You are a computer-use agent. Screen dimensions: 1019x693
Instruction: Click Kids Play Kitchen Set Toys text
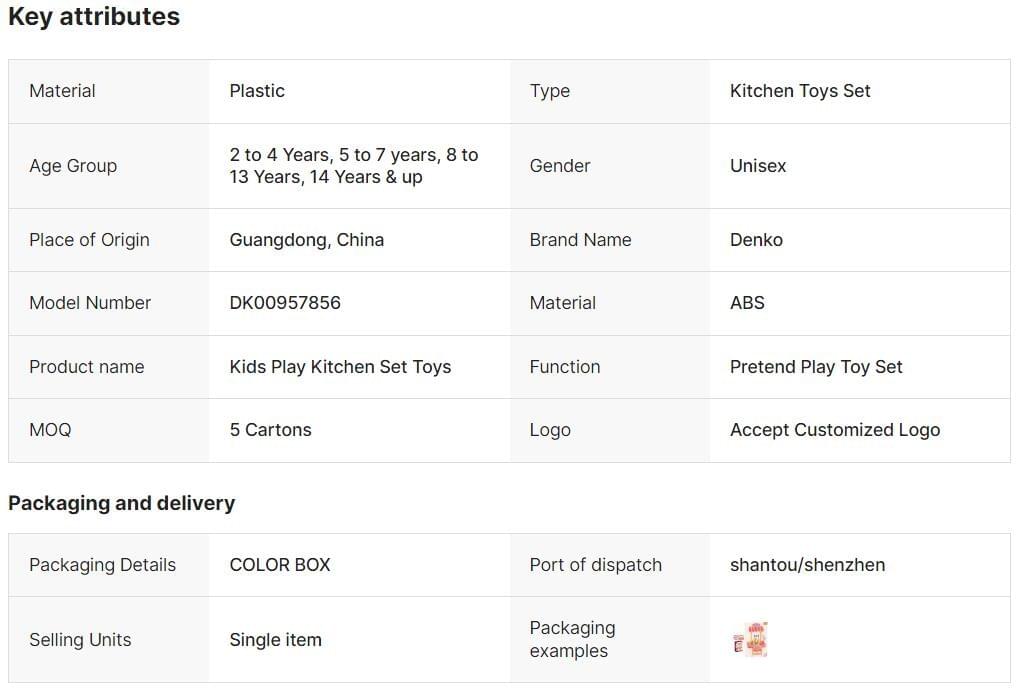coord(340,367)
